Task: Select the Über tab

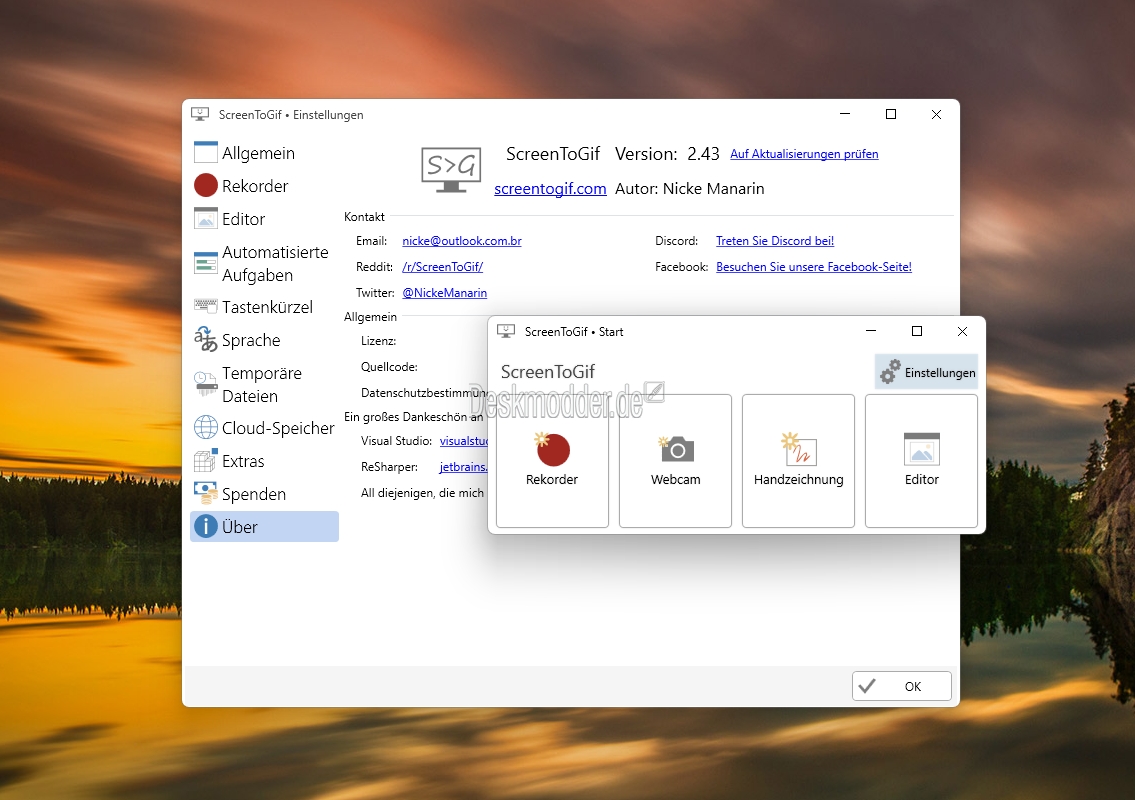Action: coord(240,527)
